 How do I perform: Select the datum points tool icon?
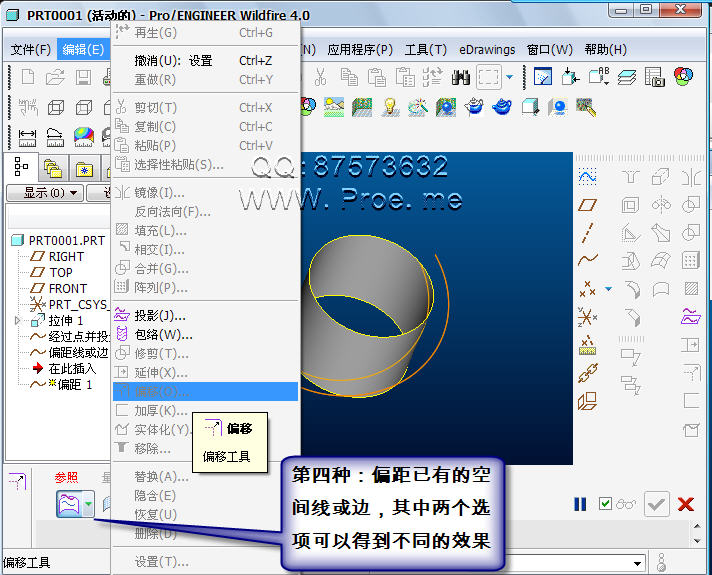coord(588,288)
